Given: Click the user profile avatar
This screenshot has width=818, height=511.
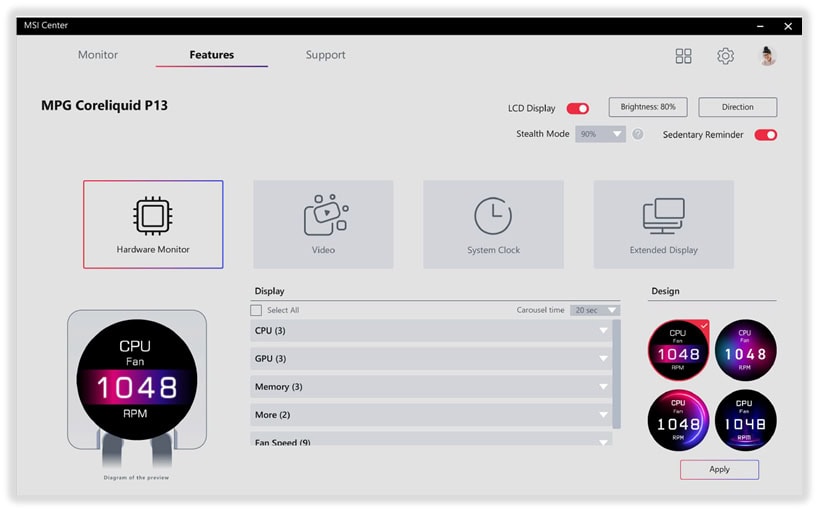Looking at the screenshot, I should [x=767, y=56].
